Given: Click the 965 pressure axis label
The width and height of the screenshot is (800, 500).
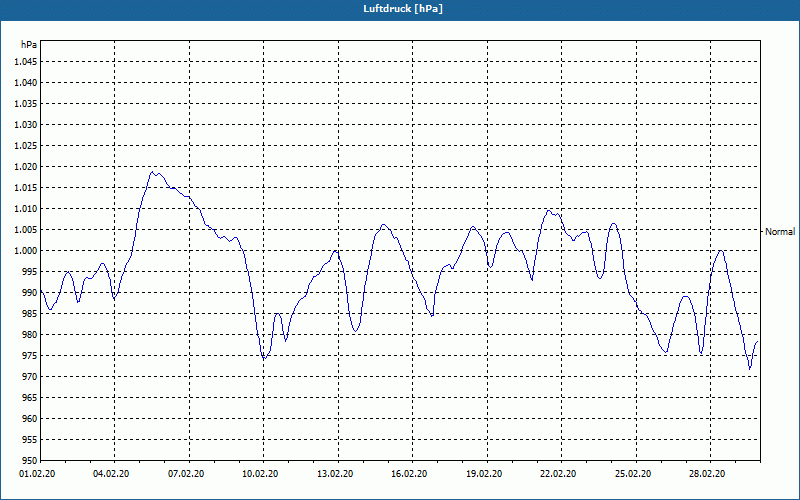Looking at the screenshot, I should pyautogui.click(x=30, y=397).
